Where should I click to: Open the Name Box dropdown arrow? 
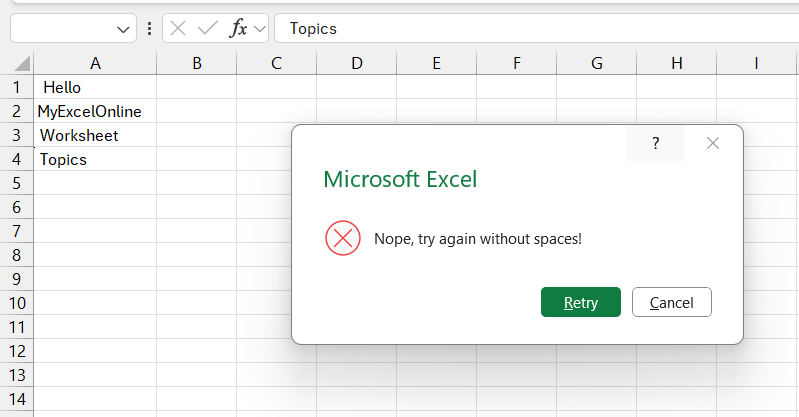click(123, 29)
